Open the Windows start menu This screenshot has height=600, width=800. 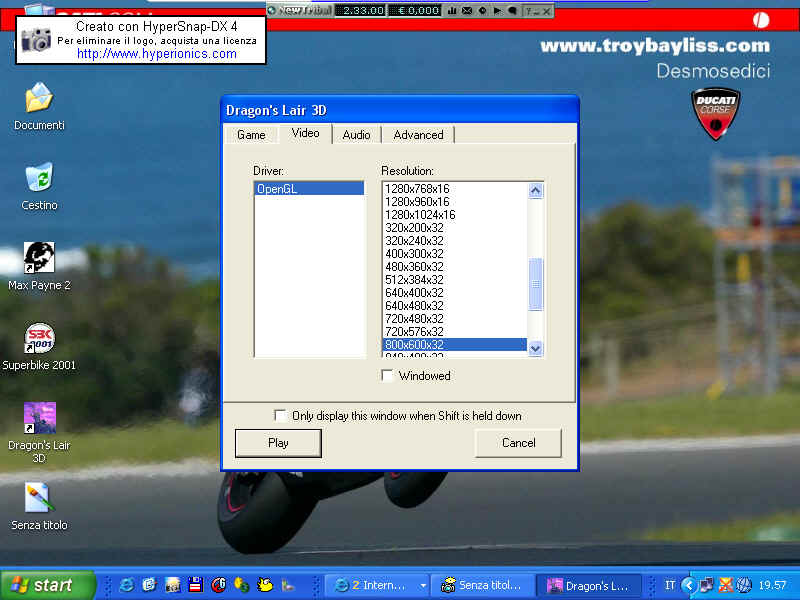[48, 585]
